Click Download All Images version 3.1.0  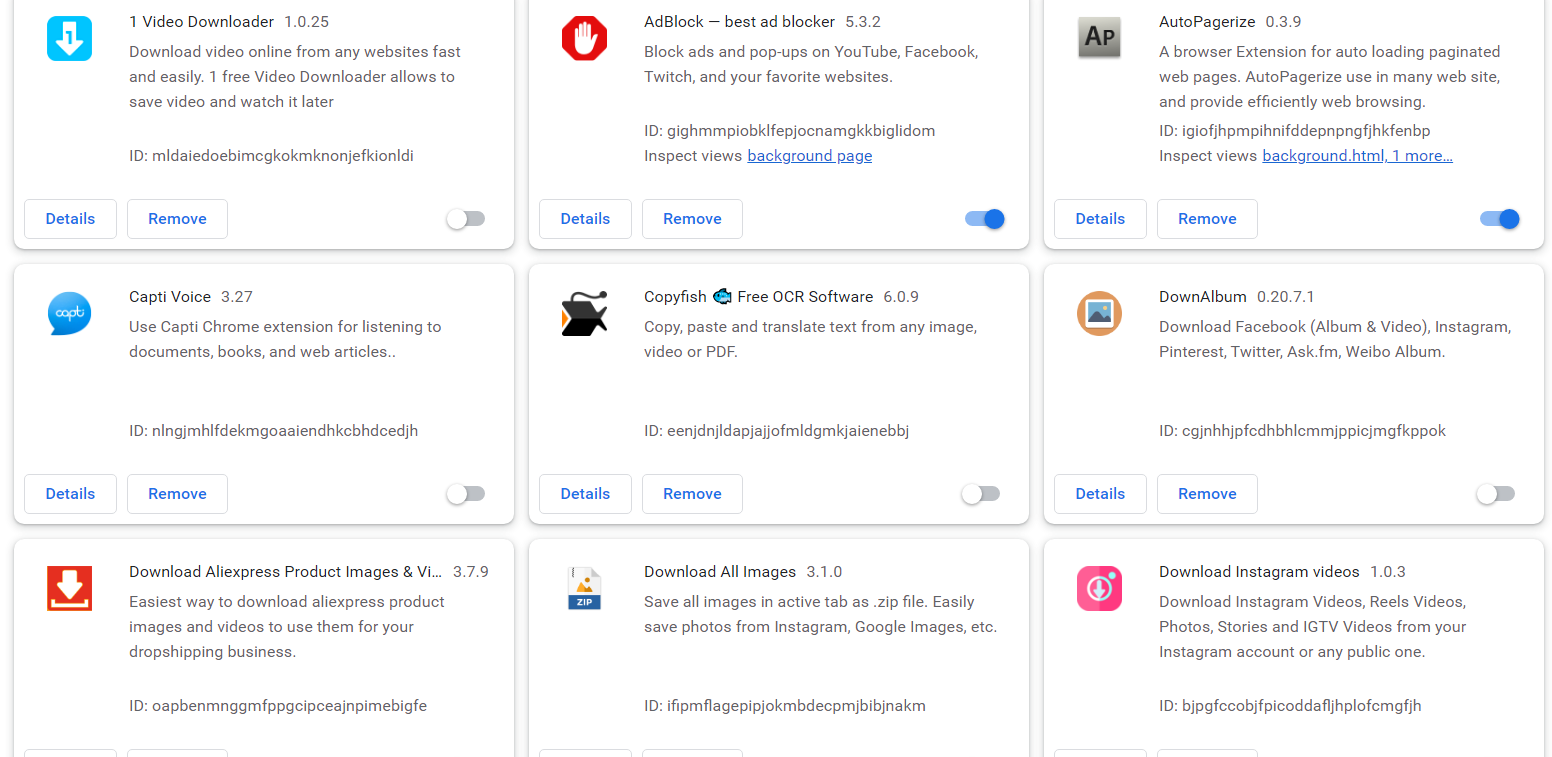[824, 571]
